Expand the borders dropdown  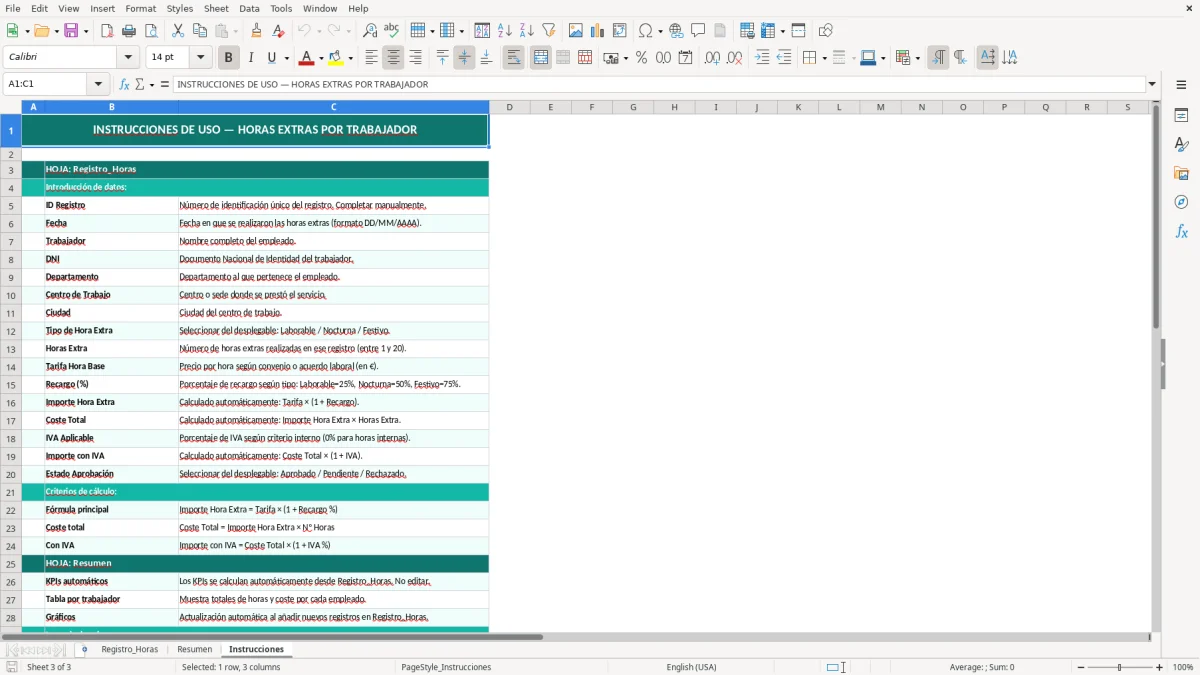tap(823, 58)
